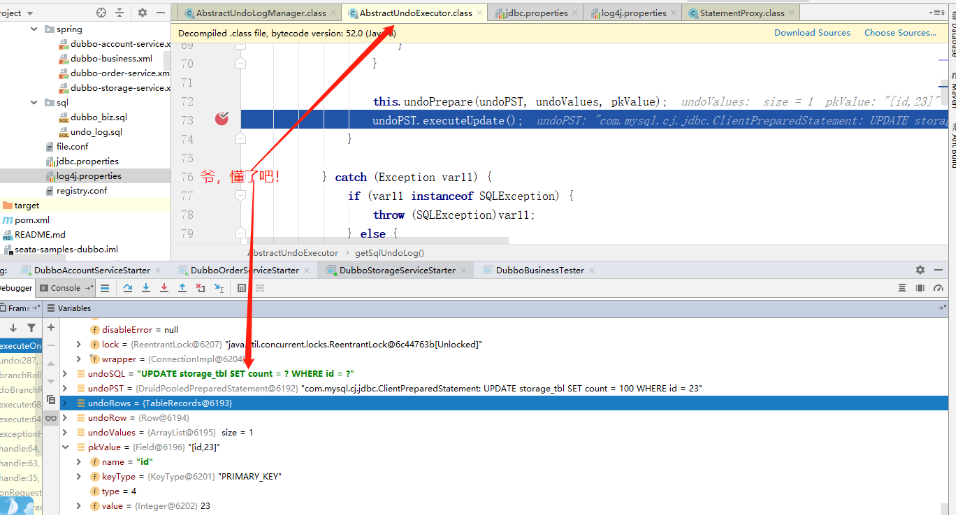This screenshot has height=515, width=956.
Task: Close the DubboAccountServiceStarter debug tab
Action: (158, 271)
